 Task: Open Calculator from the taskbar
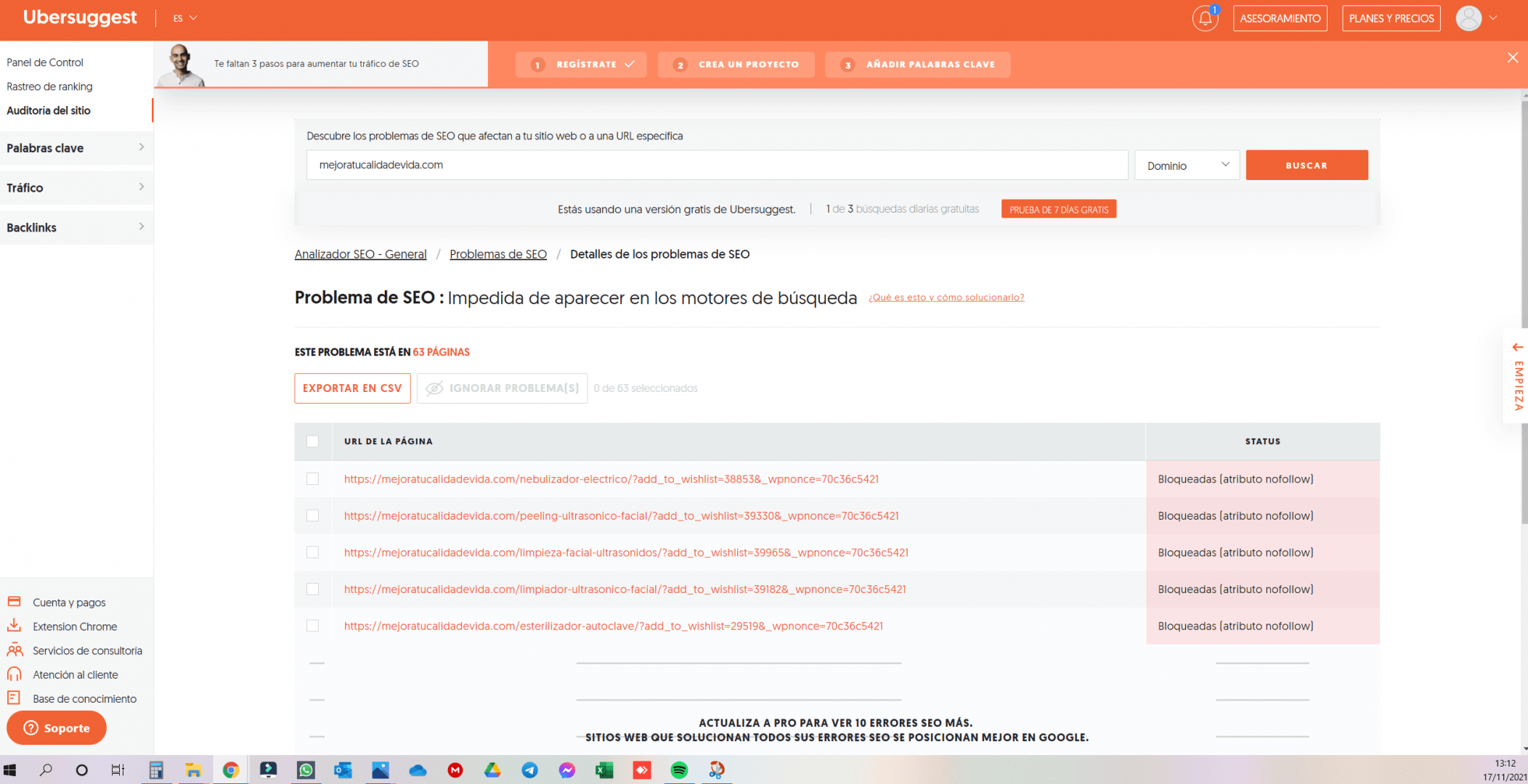tap(156, 770)
